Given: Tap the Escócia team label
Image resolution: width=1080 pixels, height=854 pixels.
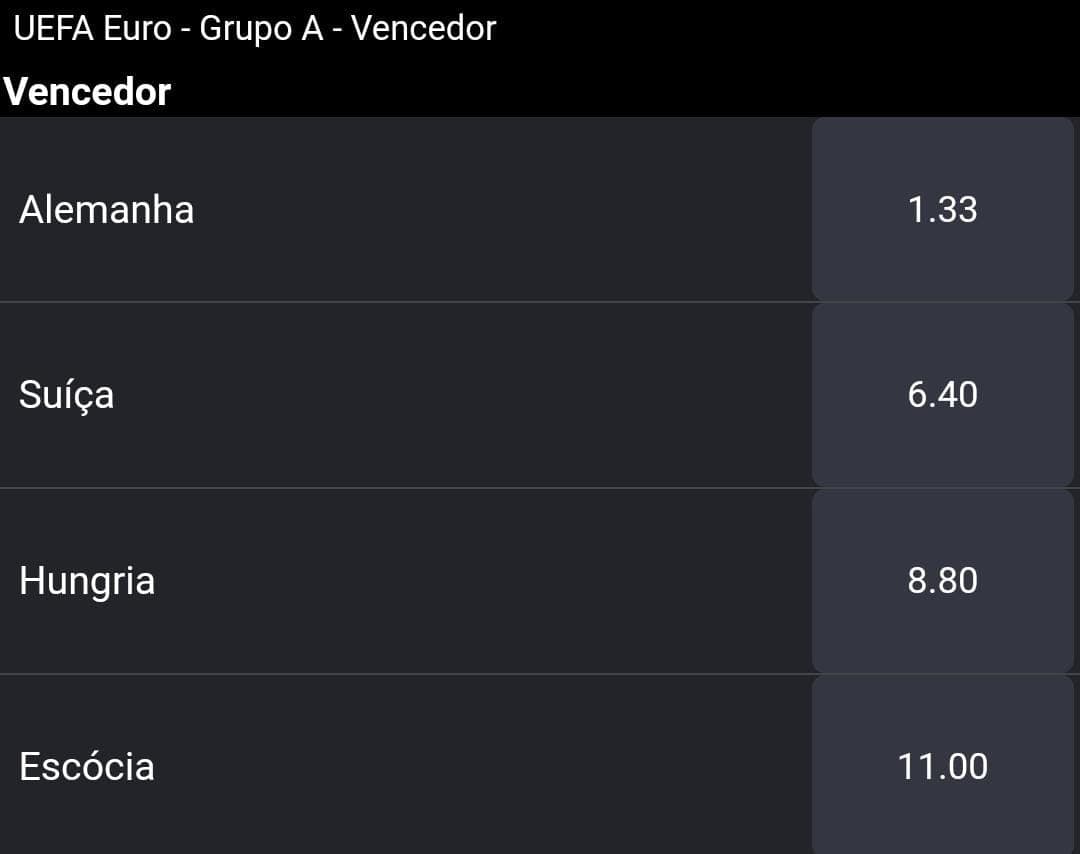Looking at the screenshot, I should 87,767.
